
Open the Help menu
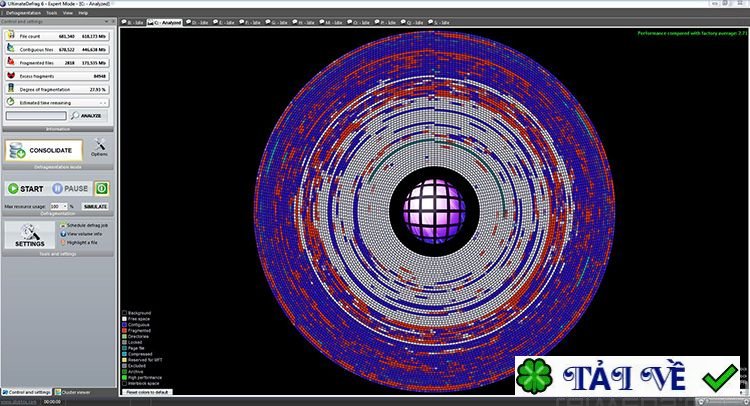(x=83, y=13)
